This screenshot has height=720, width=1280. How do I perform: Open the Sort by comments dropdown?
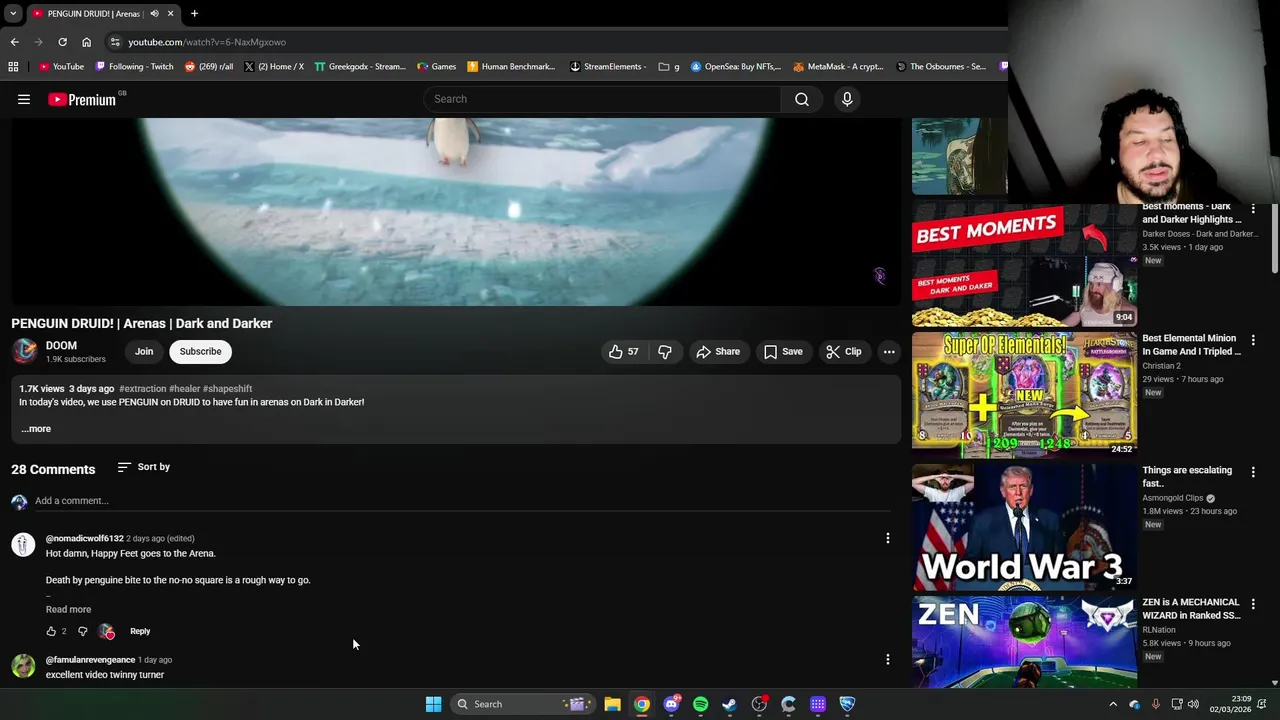(143, 467)
